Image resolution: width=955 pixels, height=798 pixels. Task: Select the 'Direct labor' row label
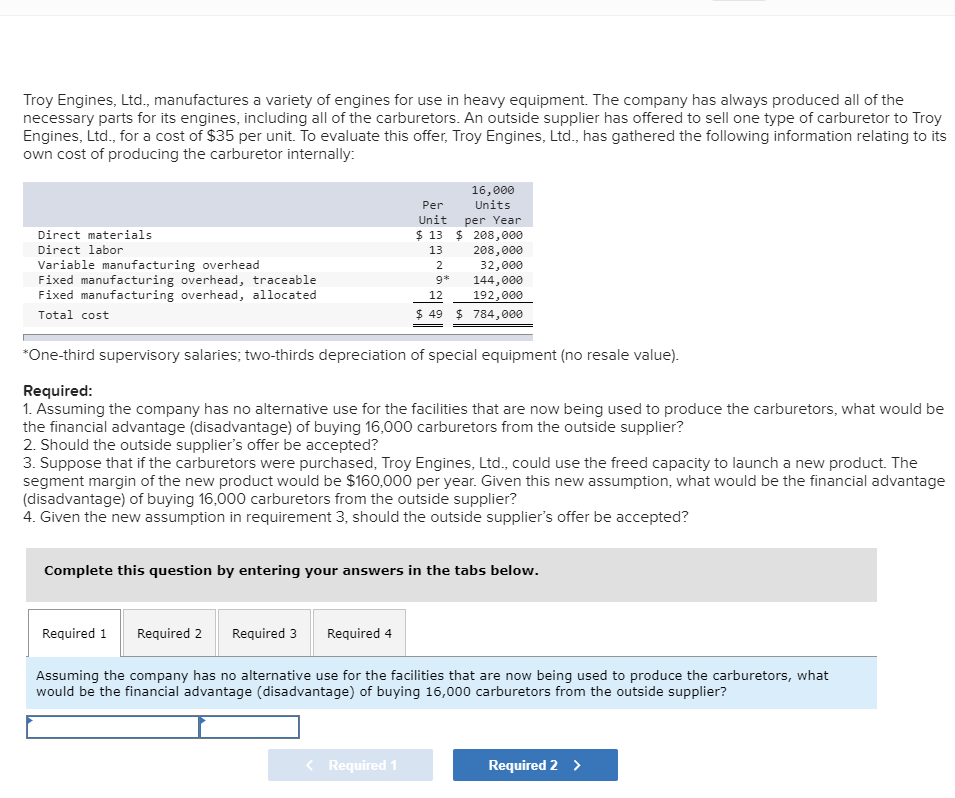pos(80,250)
